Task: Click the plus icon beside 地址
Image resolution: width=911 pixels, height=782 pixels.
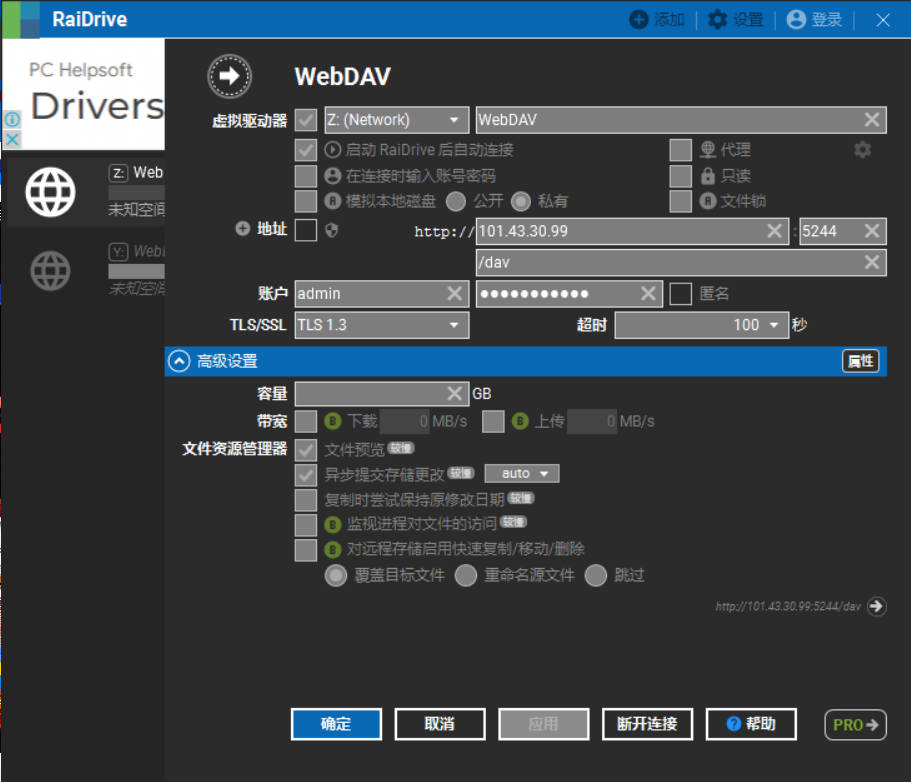Action: tap(243, 228)
